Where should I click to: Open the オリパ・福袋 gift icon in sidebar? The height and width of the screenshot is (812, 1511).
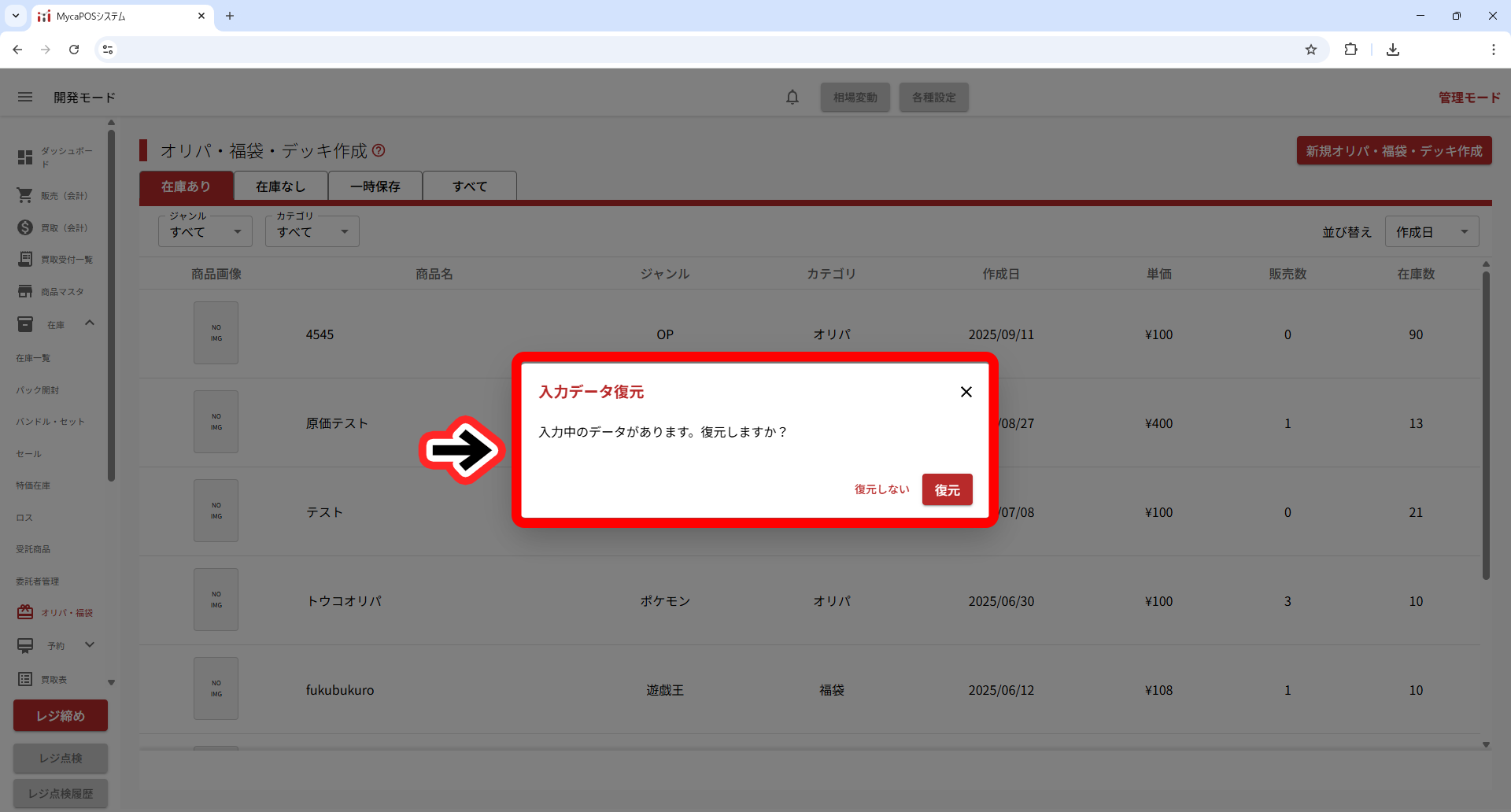tap(25, 612)
